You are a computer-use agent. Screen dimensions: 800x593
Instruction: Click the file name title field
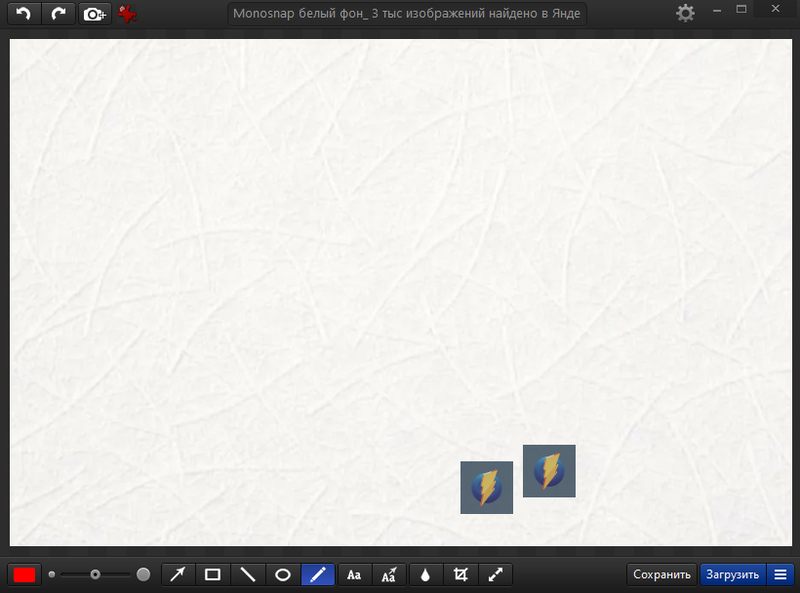(407, 14)
